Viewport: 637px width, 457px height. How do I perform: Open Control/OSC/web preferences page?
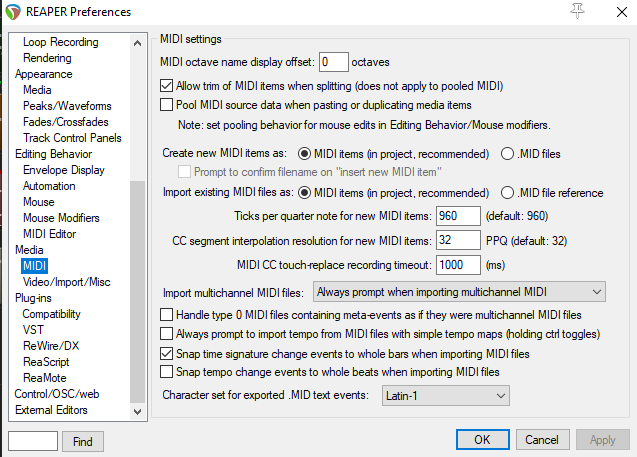pos(57,394)
